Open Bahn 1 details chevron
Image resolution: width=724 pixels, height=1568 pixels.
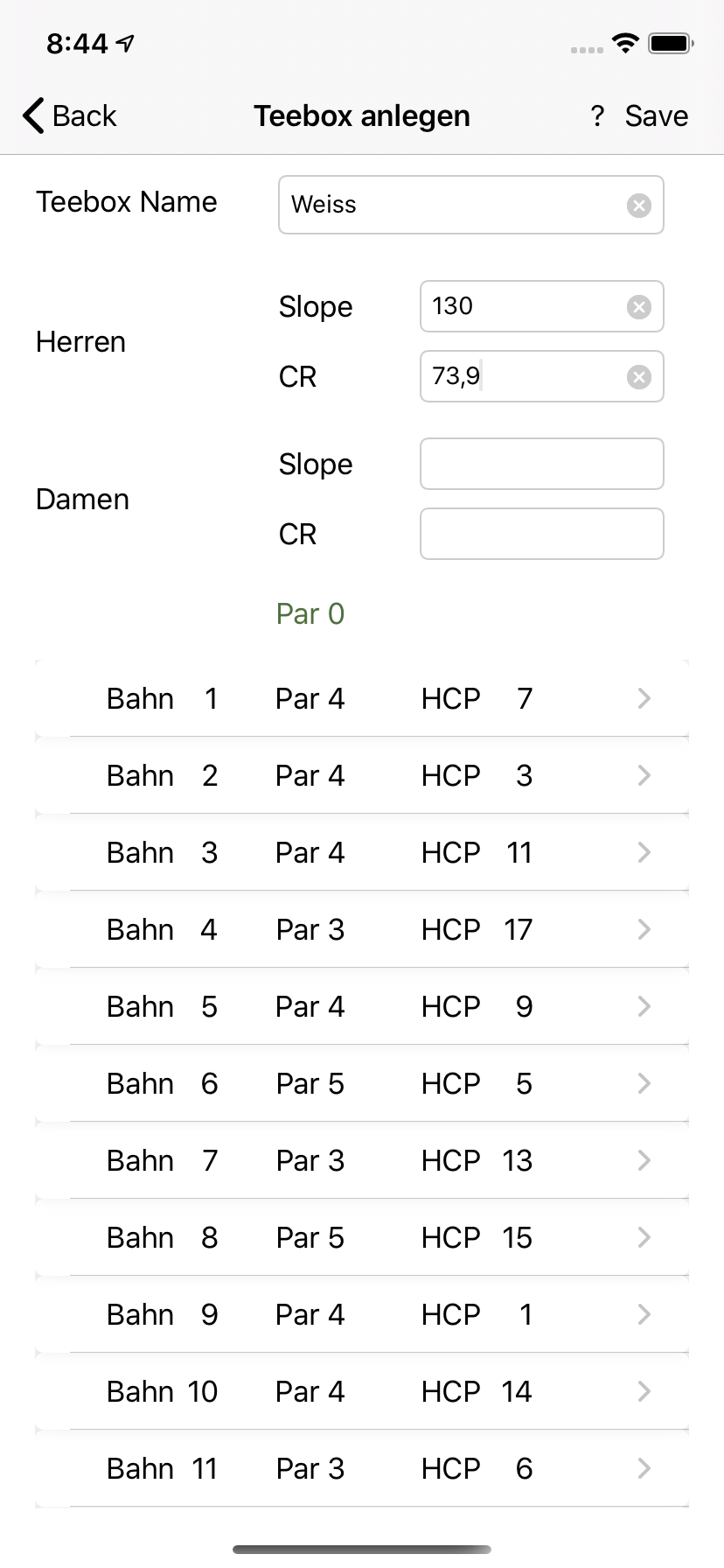click(644, 698)
